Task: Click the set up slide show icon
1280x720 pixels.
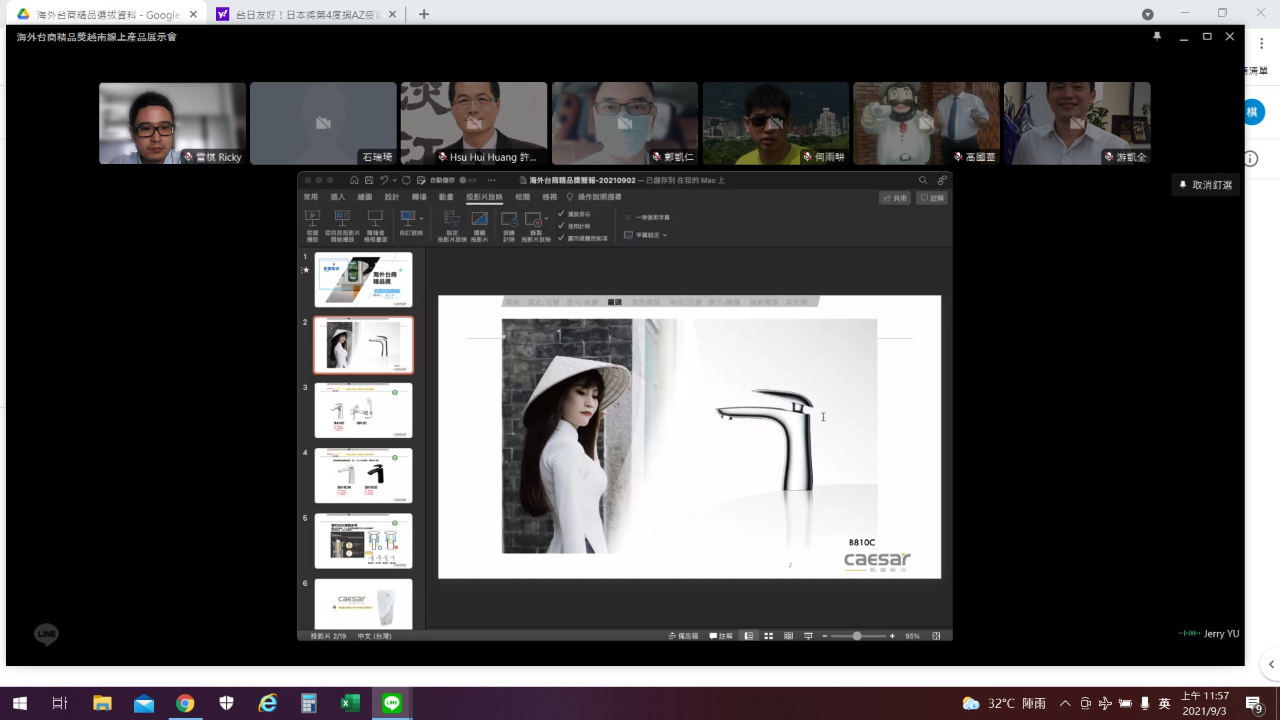Action: [x=451, y=219]
